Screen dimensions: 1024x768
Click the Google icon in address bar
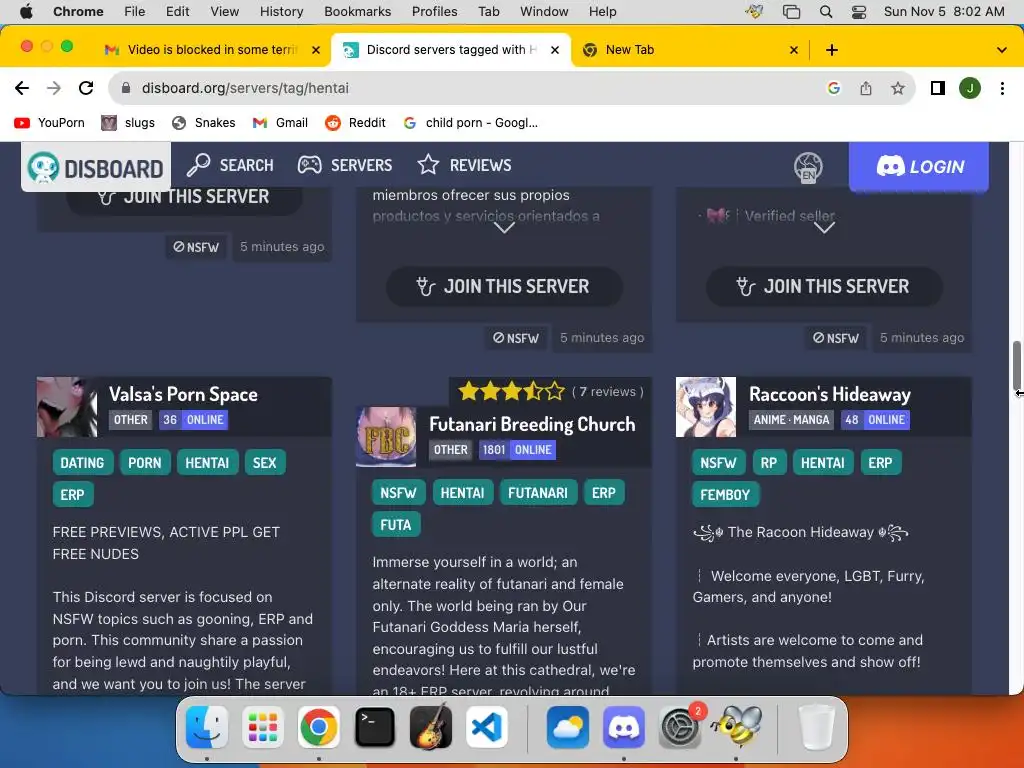(834, 88)
